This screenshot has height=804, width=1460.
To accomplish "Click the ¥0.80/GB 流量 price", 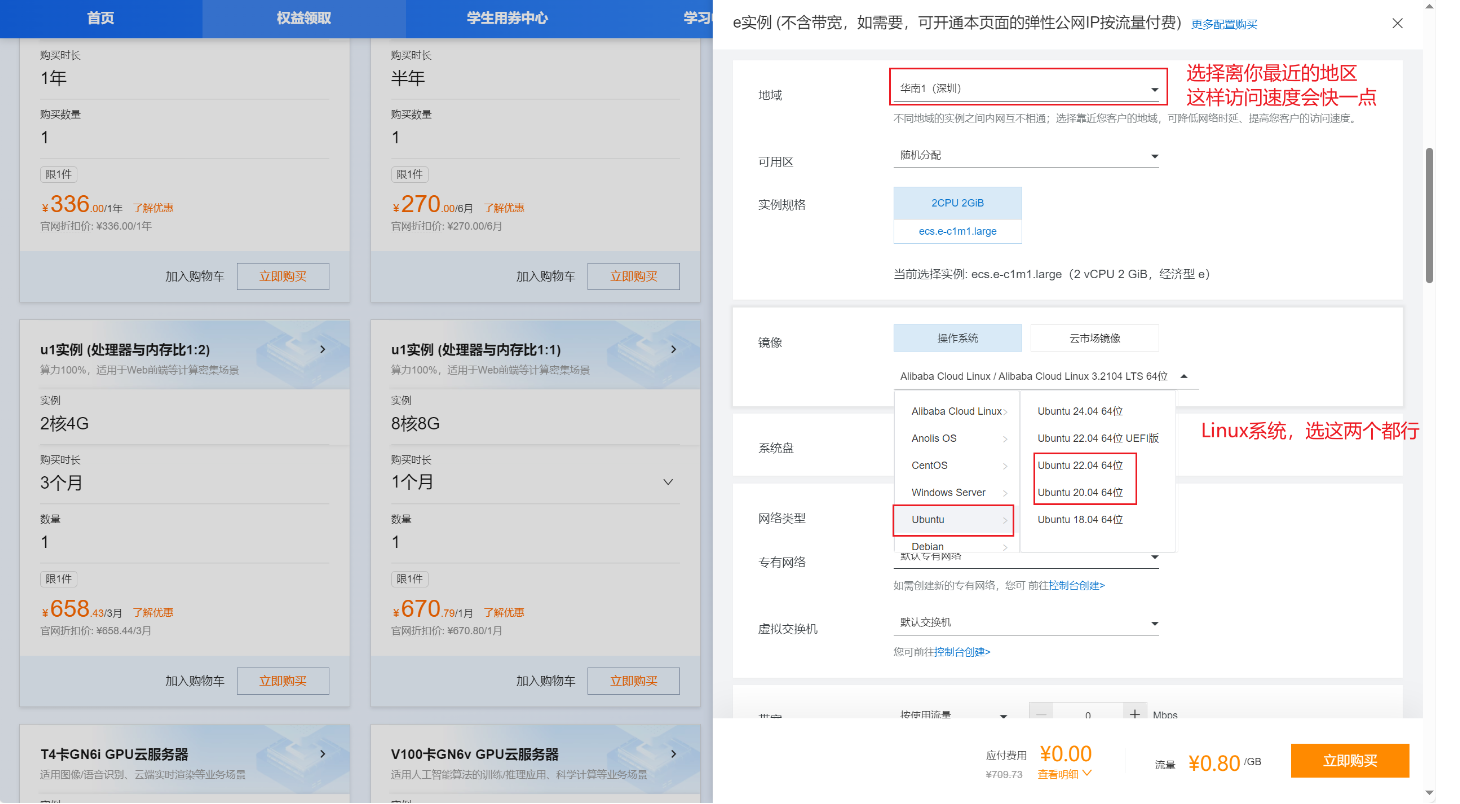I will 1224,763.
